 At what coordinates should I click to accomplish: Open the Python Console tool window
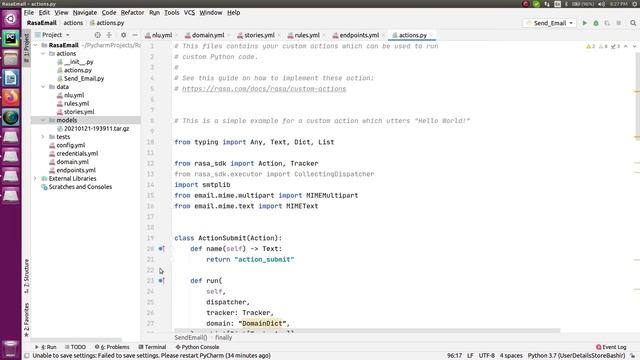coord(197,347)
